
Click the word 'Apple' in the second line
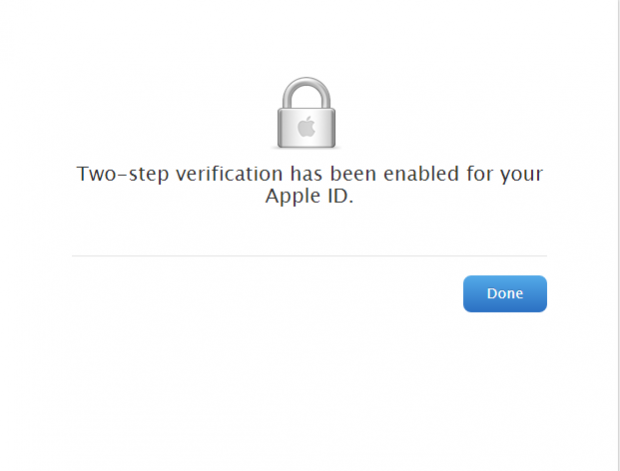(293, 196)
